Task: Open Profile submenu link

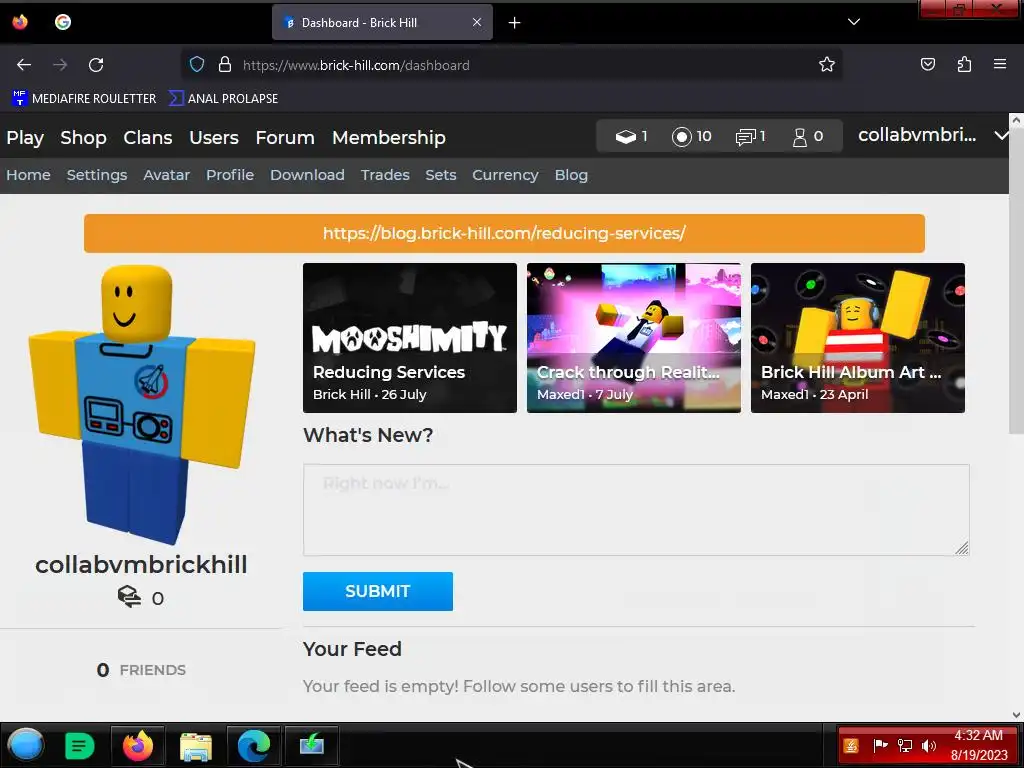Action: [230, 175]
